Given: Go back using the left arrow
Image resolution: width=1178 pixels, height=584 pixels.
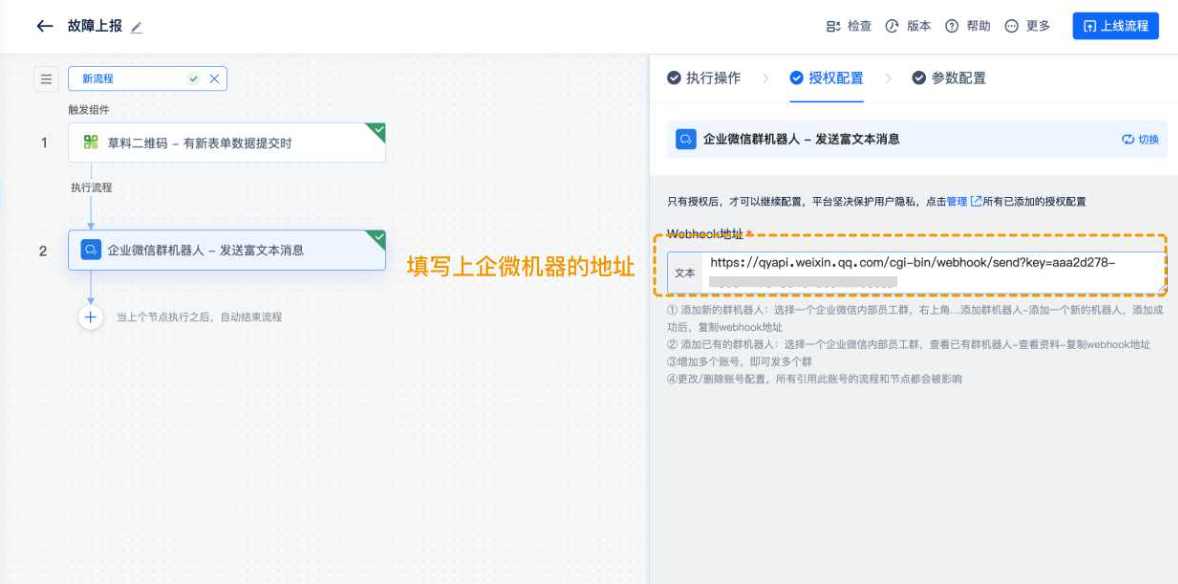Looking at the screenshot, I should pyautogui.click(x=45, y=26).
